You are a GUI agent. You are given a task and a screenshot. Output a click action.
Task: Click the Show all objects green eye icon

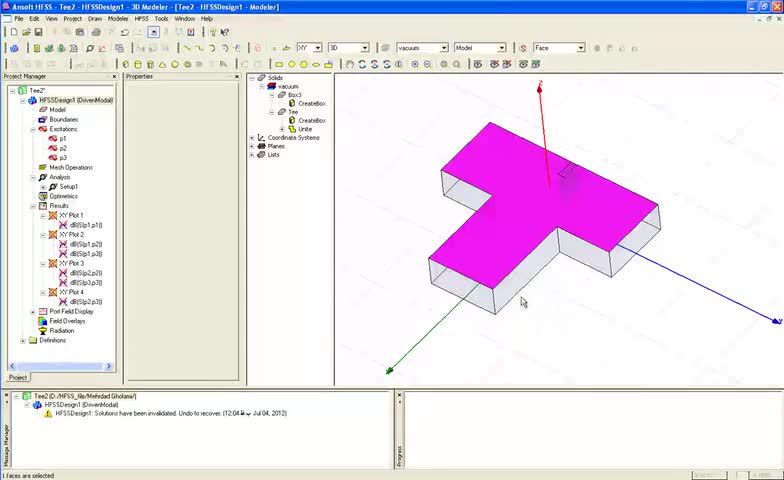click(523, 64)
